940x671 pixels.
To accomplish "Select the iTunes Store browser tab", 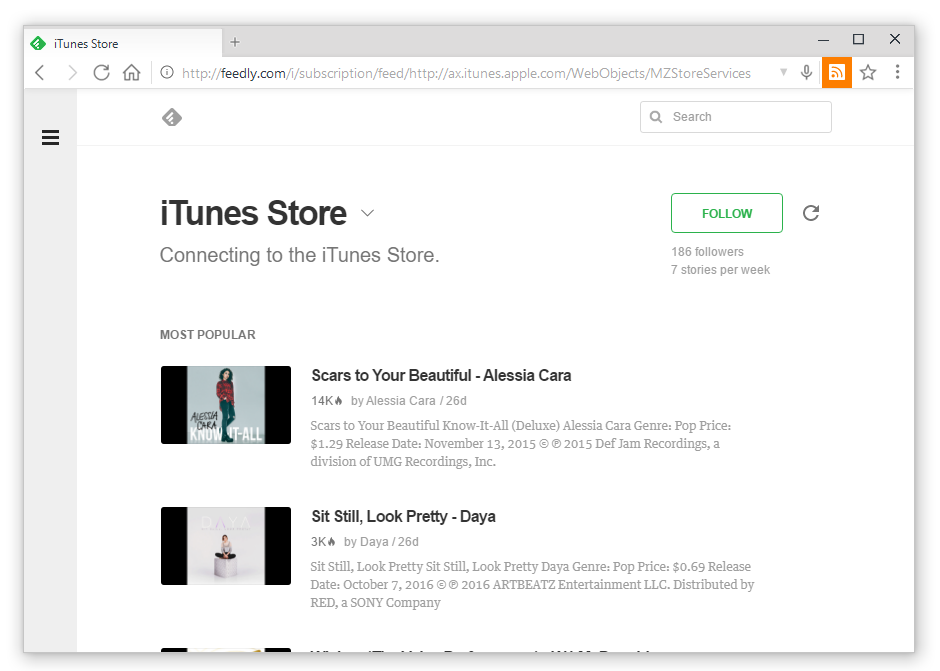I will 123,43.
